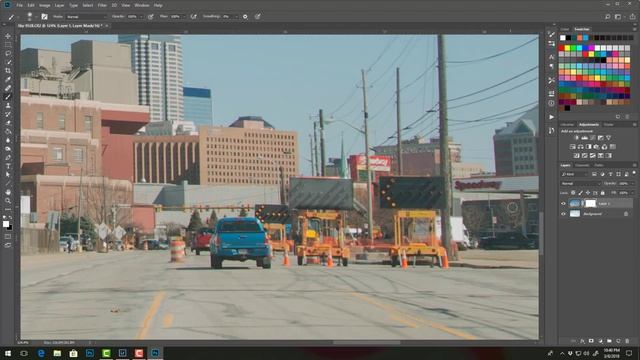Create new swatch button in Swatches panel

point(618,117)
